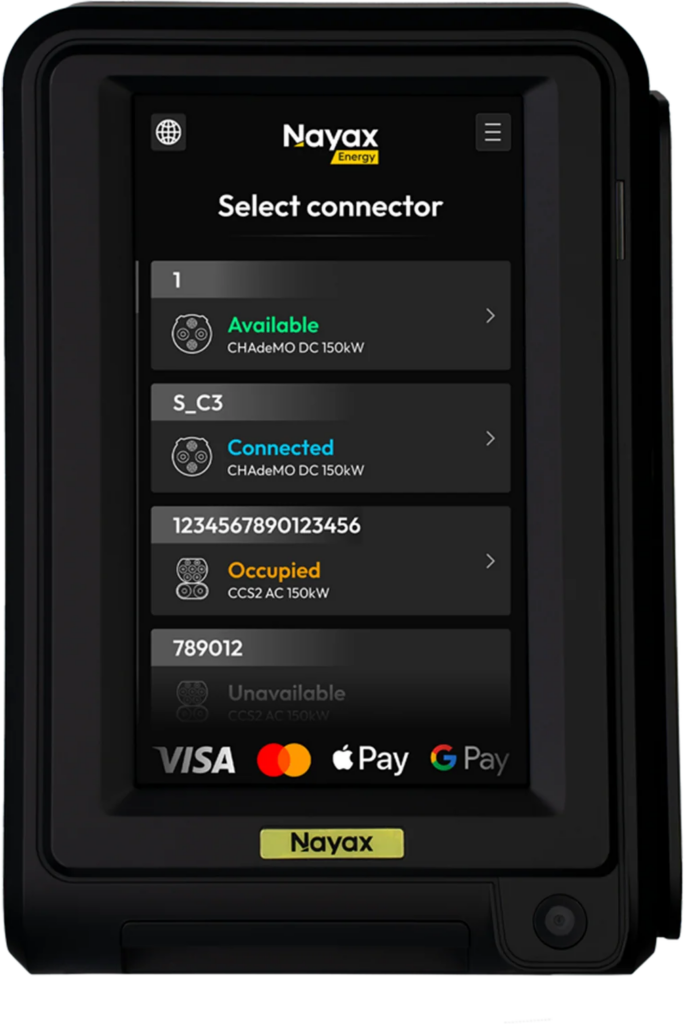Tap the CHAdeMO plug icon on S_C3
This screenshot has height=1024, width=684.
[x=191, y=456]
